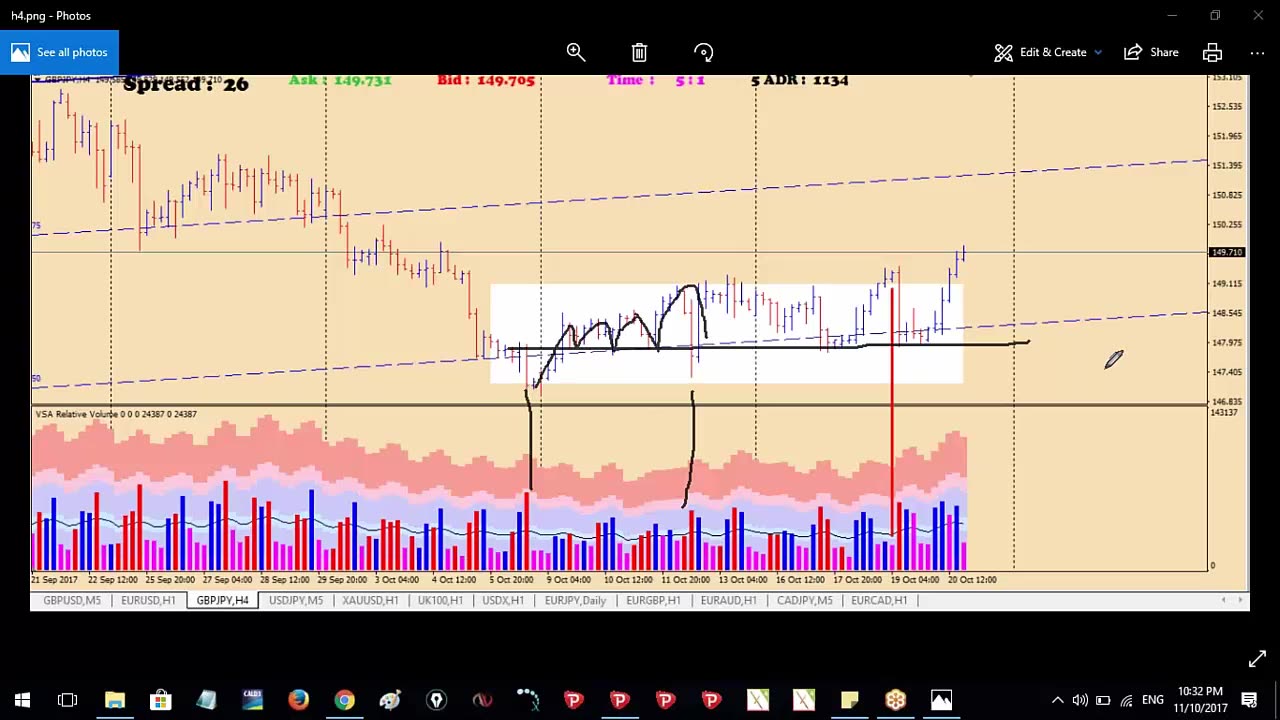The width and height of the screenshot is (1280, 720).
Task: Click the Spread: 26 label on the chart
Action: (x=185, y=85)
